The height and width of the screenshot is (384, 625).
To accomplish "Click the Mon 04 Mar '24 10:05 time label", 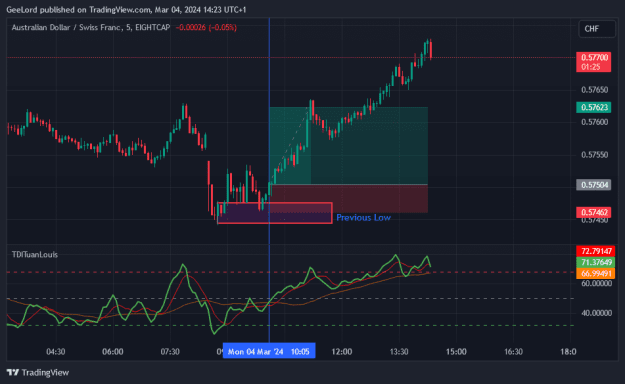I will [269, 351].
